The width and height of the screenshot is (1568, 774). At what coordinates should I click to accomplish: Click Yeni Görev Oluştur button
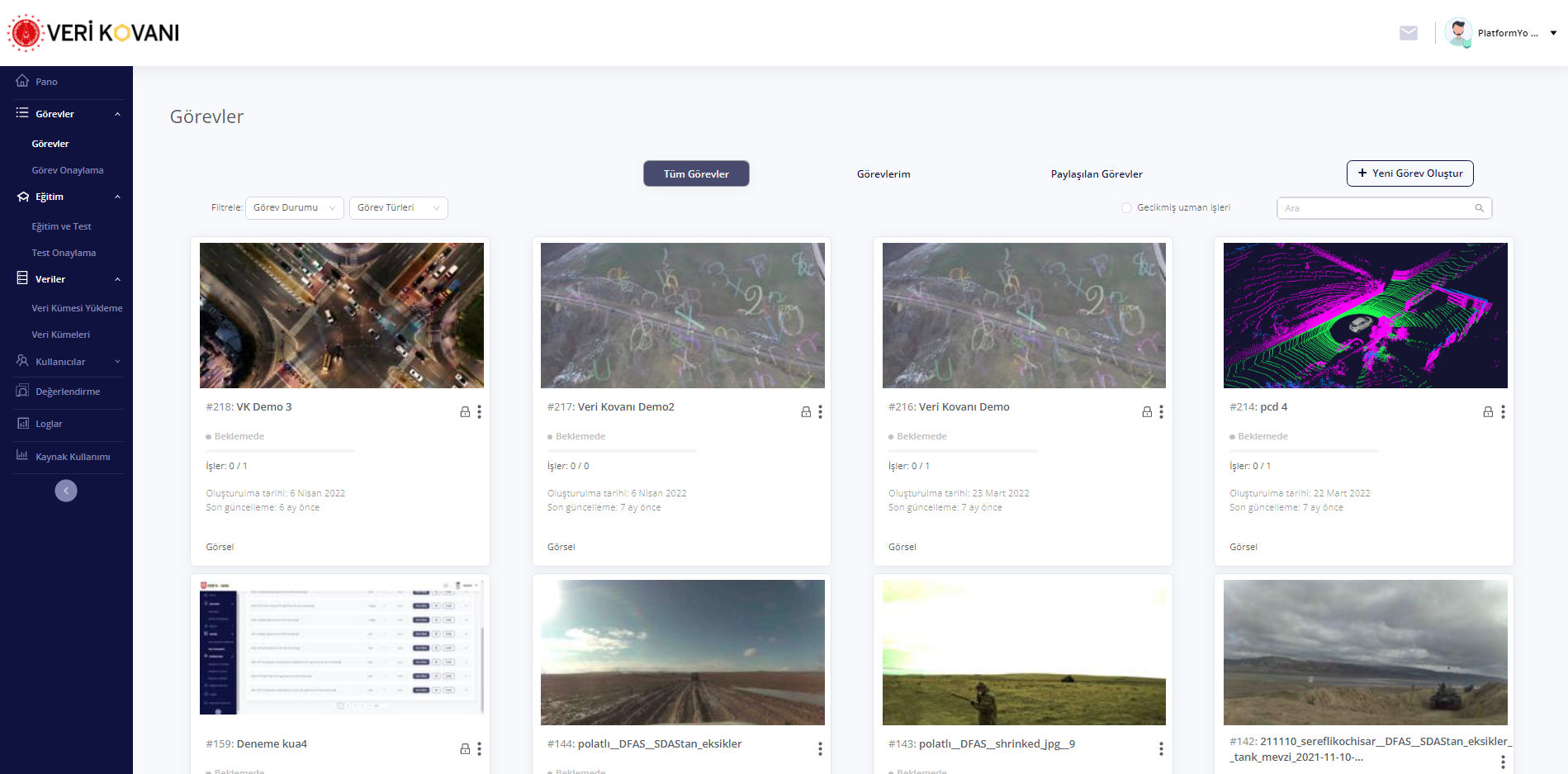[x=1409, y=173]
